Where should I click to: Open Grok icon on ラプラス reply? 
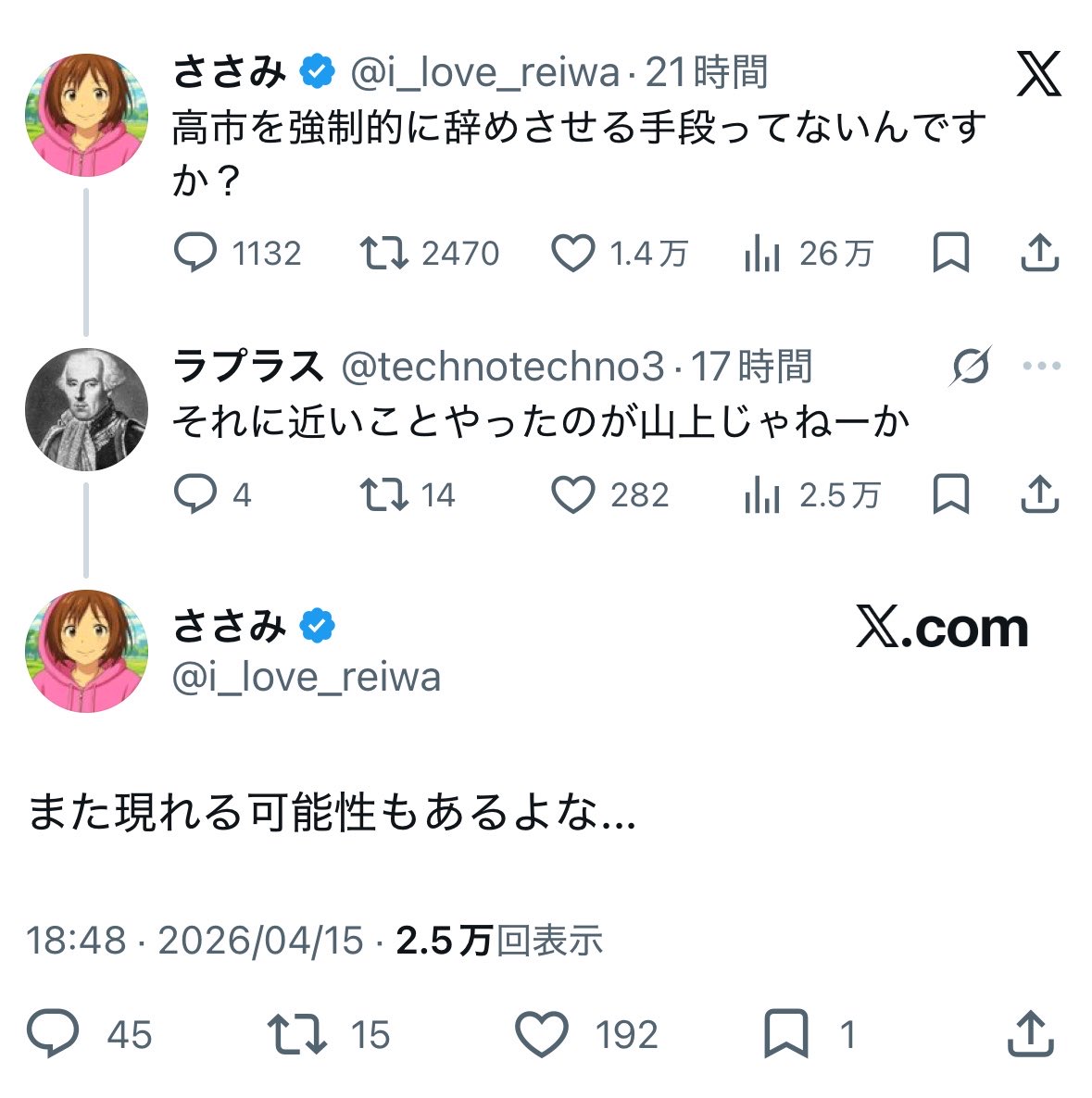coord(970,367)
